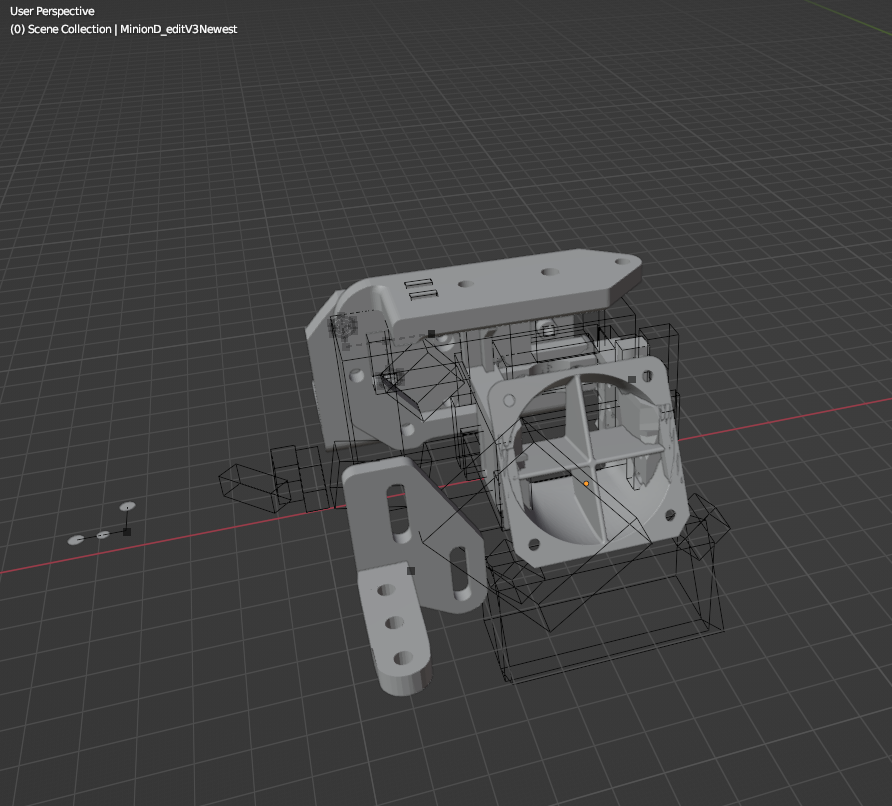Viewport: 892px width, 806px height.
Task: Select the black empty marker on the slotted bracket
Action: [x=411, y=571]
